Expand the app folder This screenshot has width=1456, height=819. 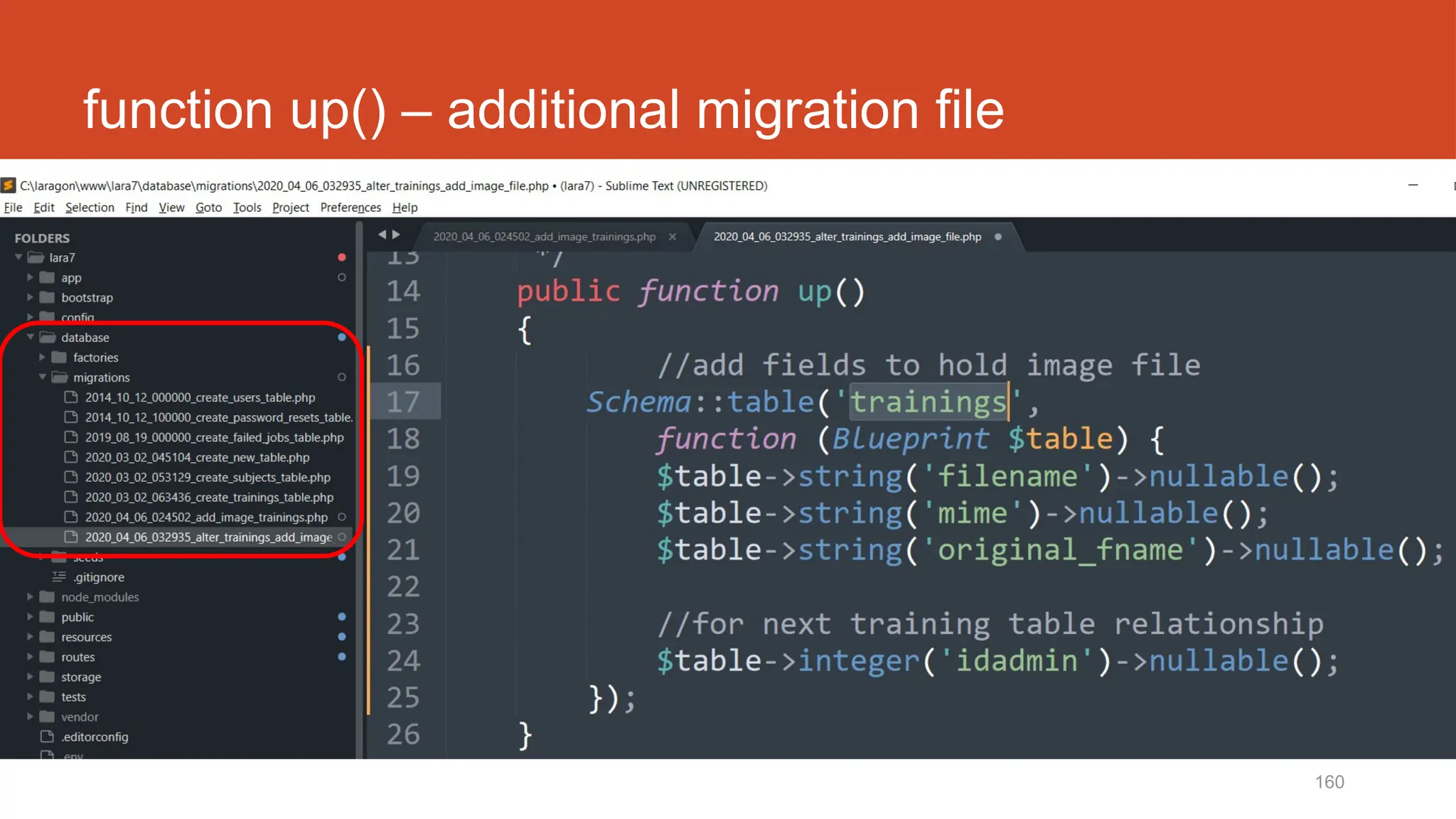click(x=30, y=277)
